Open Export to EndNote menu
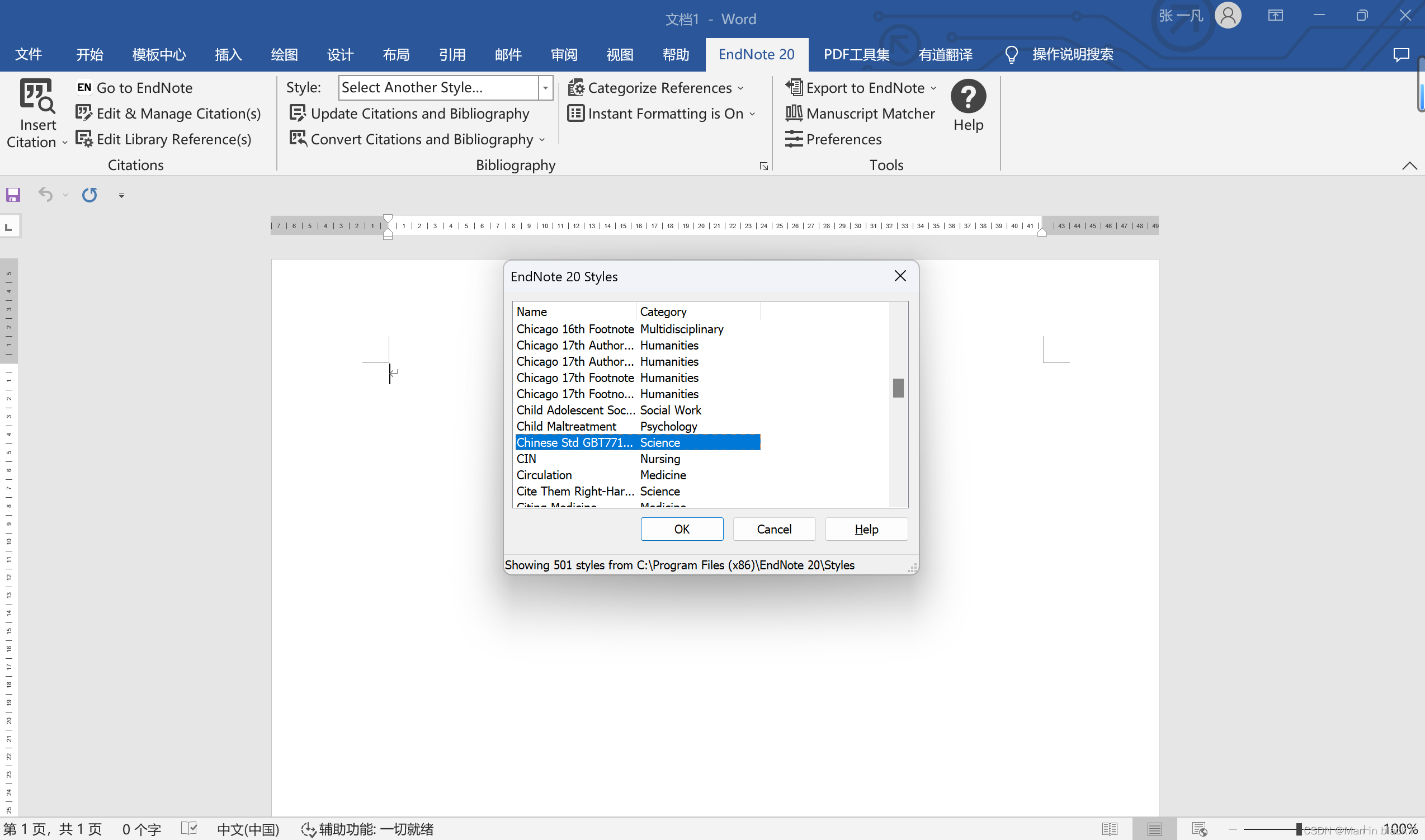This screenshot has width=1425, height=840. pyautogui.click(x=861, y=88)
